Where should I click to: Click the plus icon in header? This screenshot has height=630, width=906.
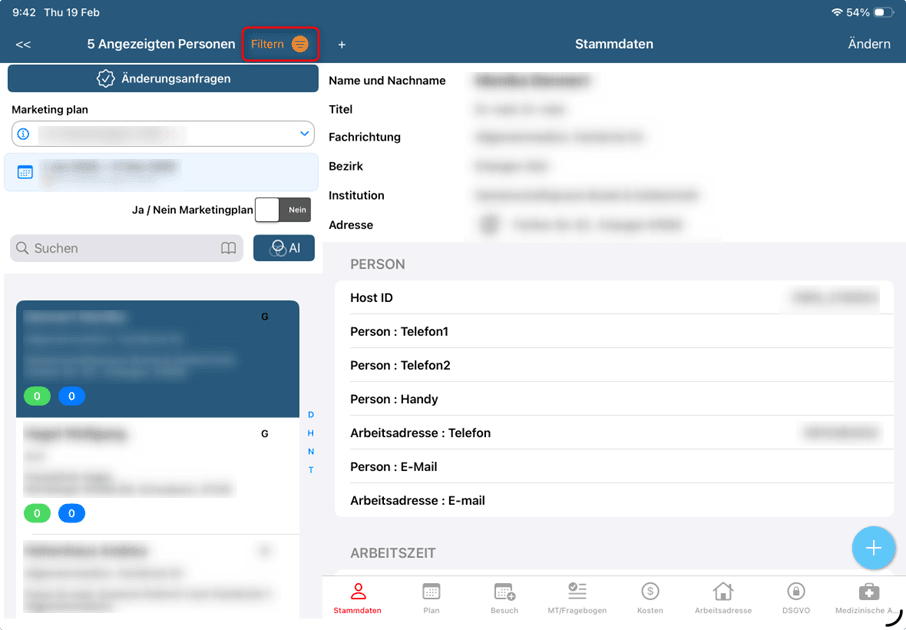342,45
